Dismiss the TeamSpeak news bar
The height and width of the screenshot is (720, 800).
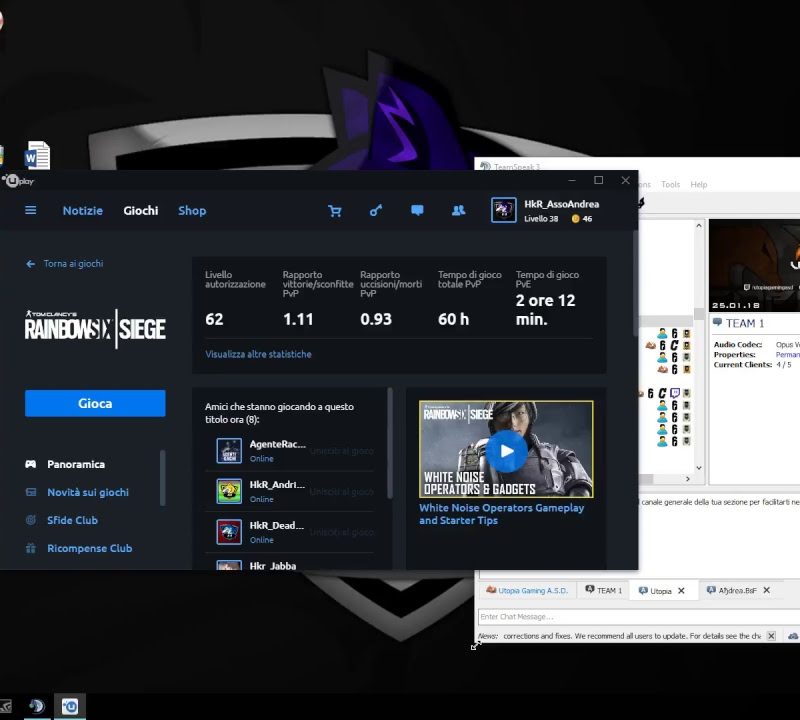(771, 636)
